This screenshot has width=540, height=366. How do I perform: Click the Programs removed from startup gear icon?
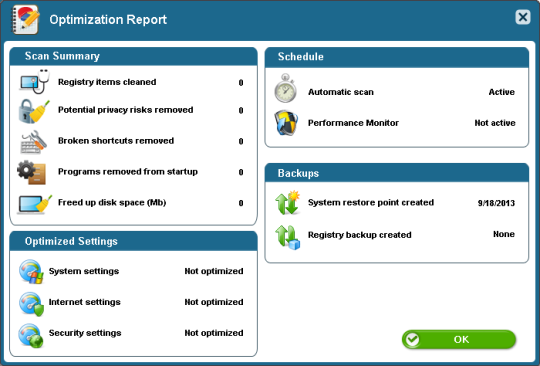pos(32,172)
